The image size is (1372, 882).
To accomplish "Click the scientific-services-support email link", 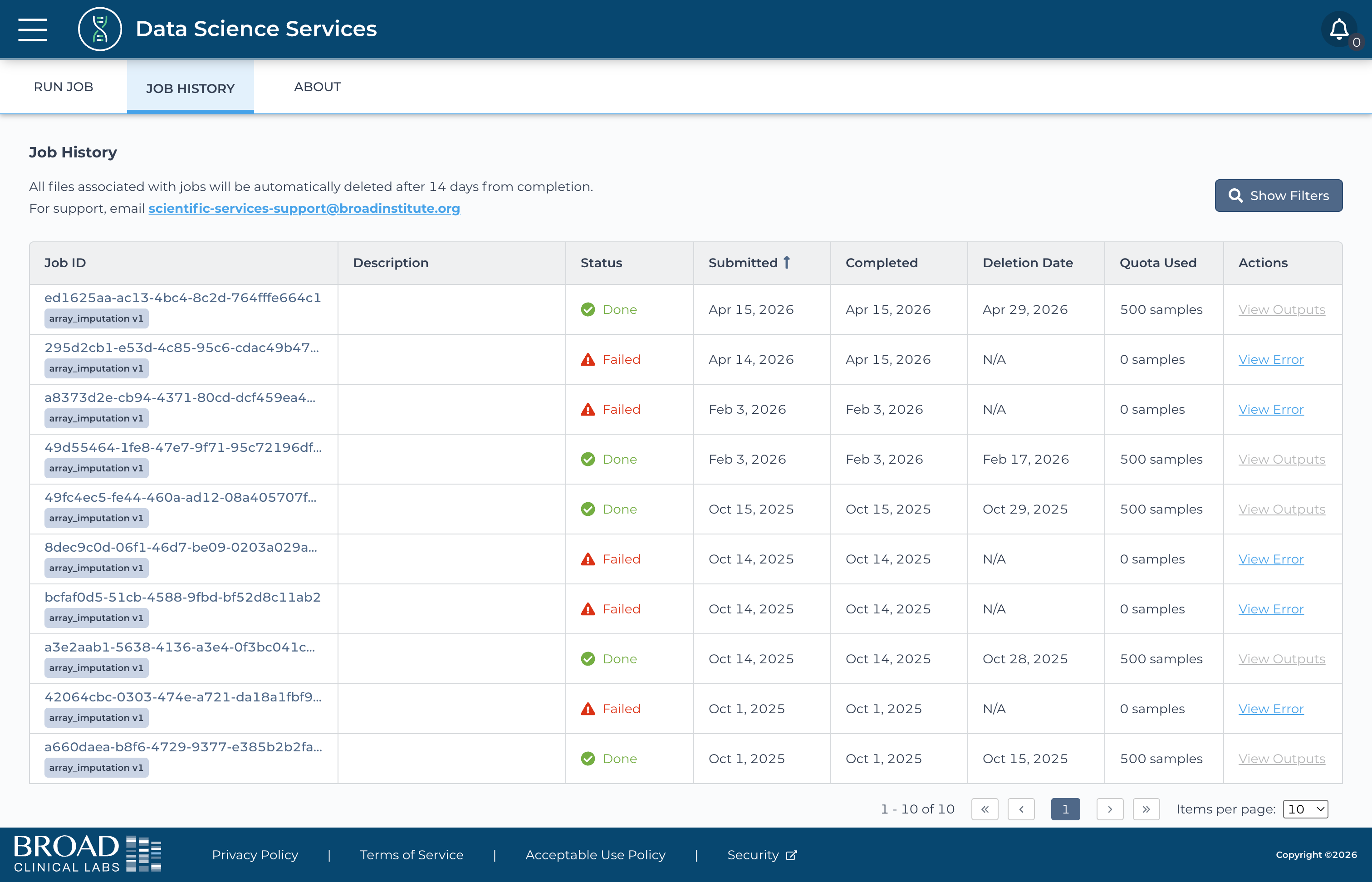I will point(304,208).
